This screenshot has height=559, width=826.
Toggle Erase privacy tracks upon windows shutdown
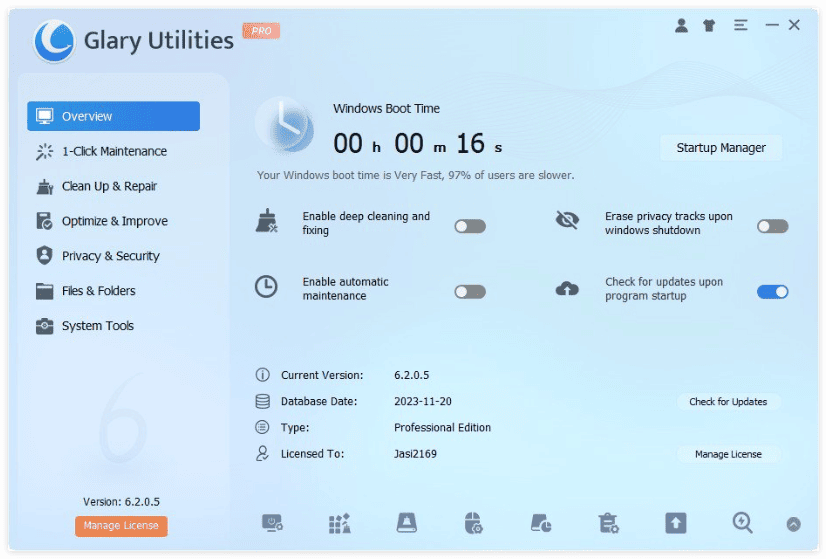[772, 227]
